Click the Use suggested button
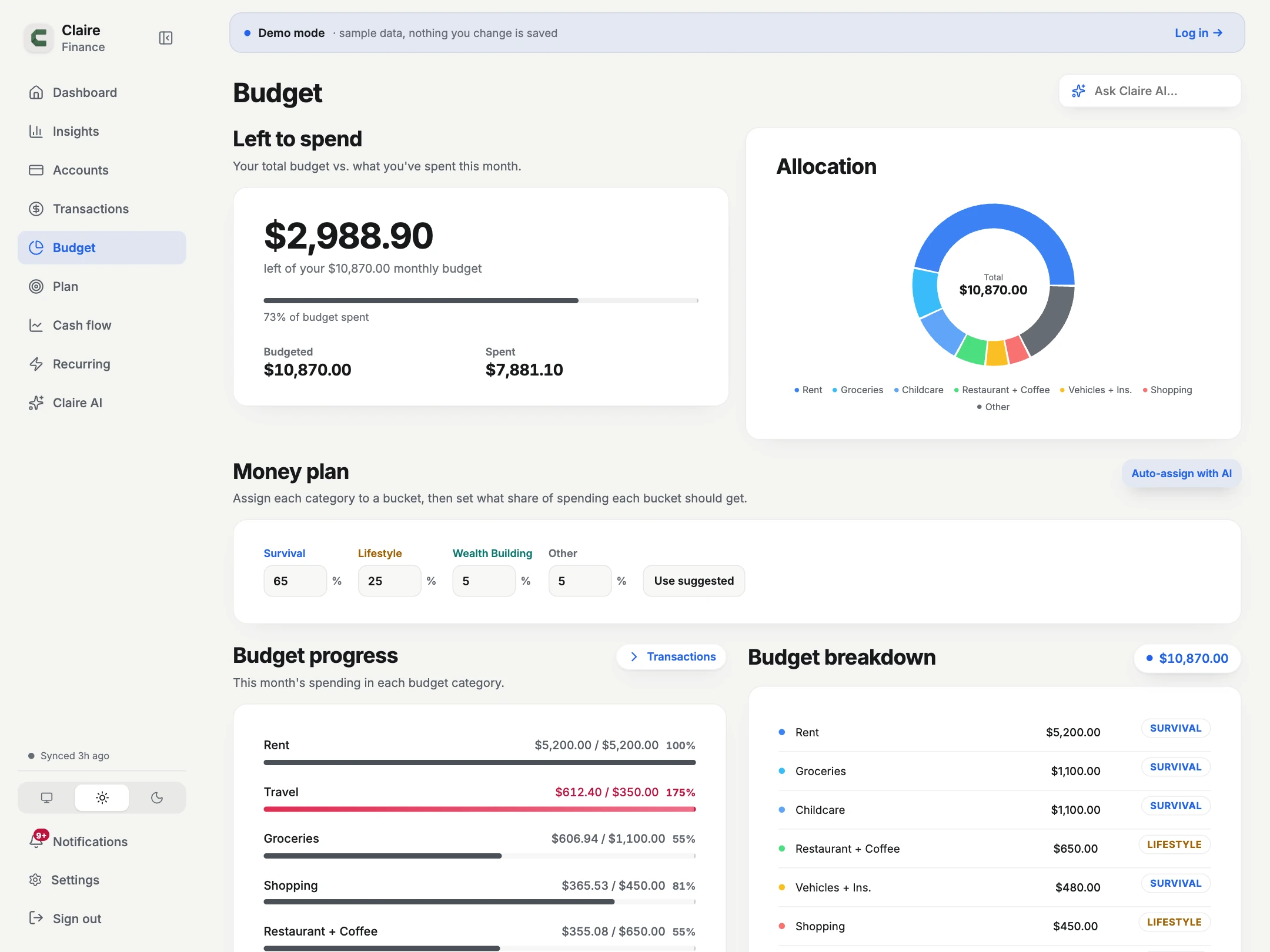Image resolution: width=1270 pixels, height=952 pixels. pos(694,581)
